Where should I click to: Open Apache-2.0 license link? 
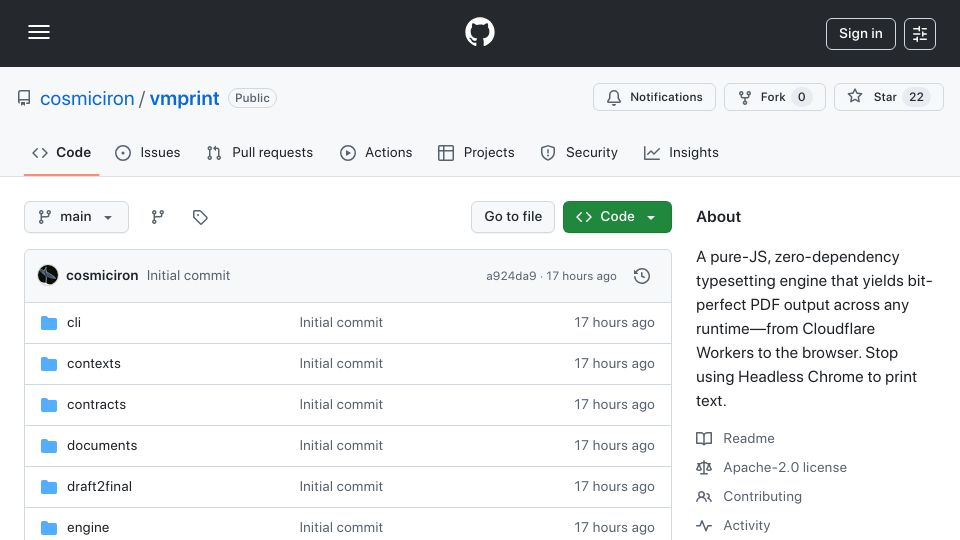[785, 468]
